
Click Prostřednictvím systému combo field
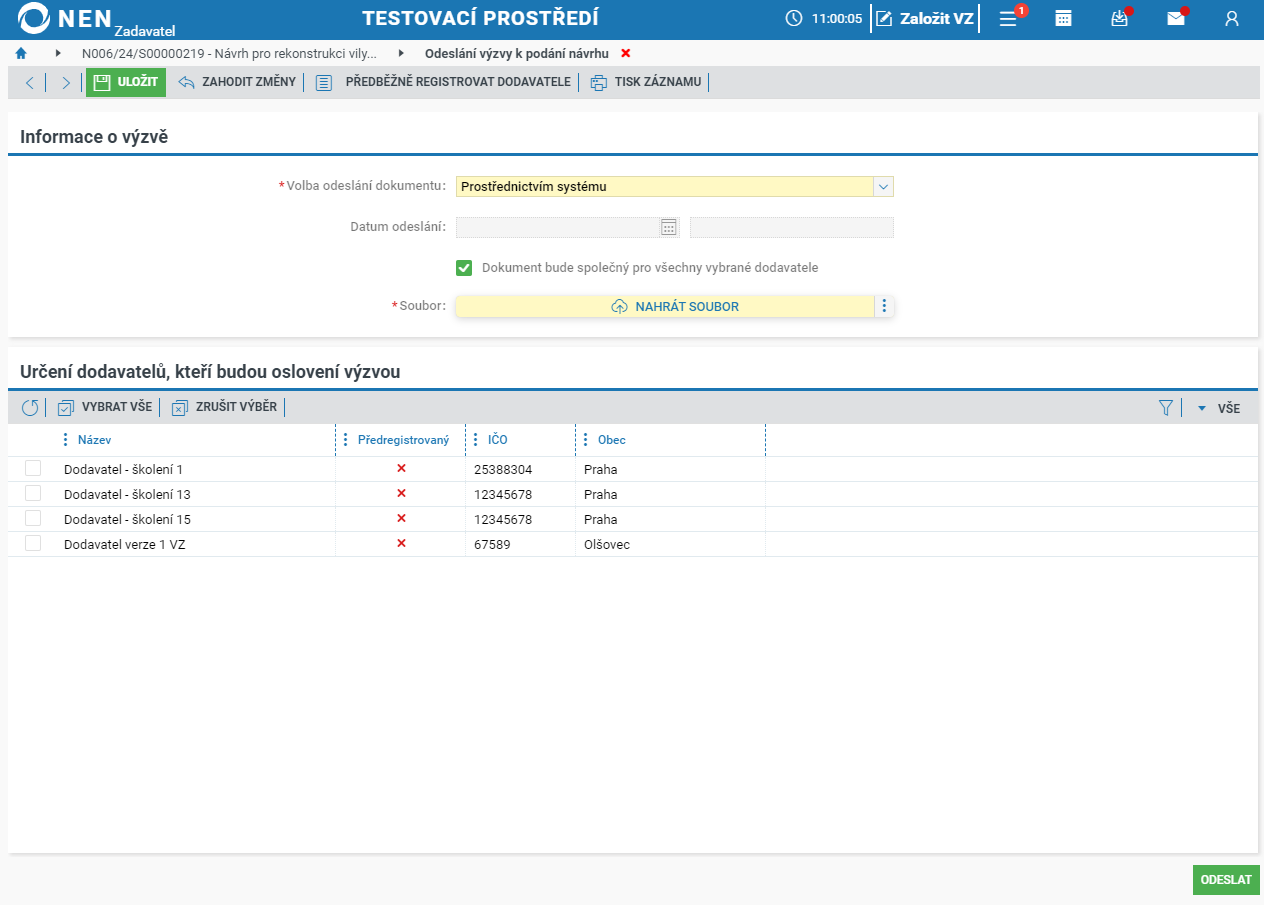[665, 186]
